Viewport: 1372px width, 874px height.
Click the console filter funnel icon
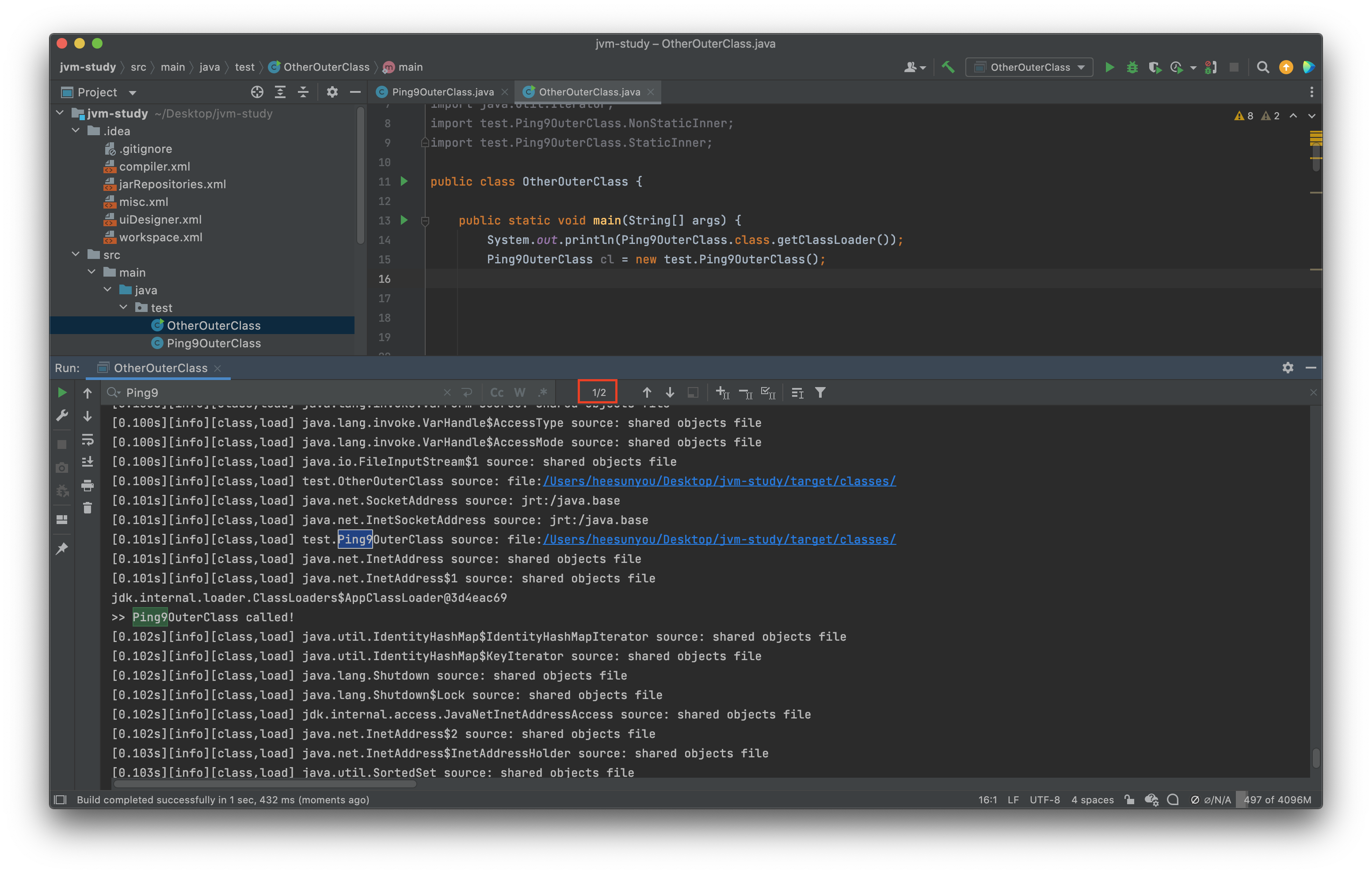[x=820, y=392]
